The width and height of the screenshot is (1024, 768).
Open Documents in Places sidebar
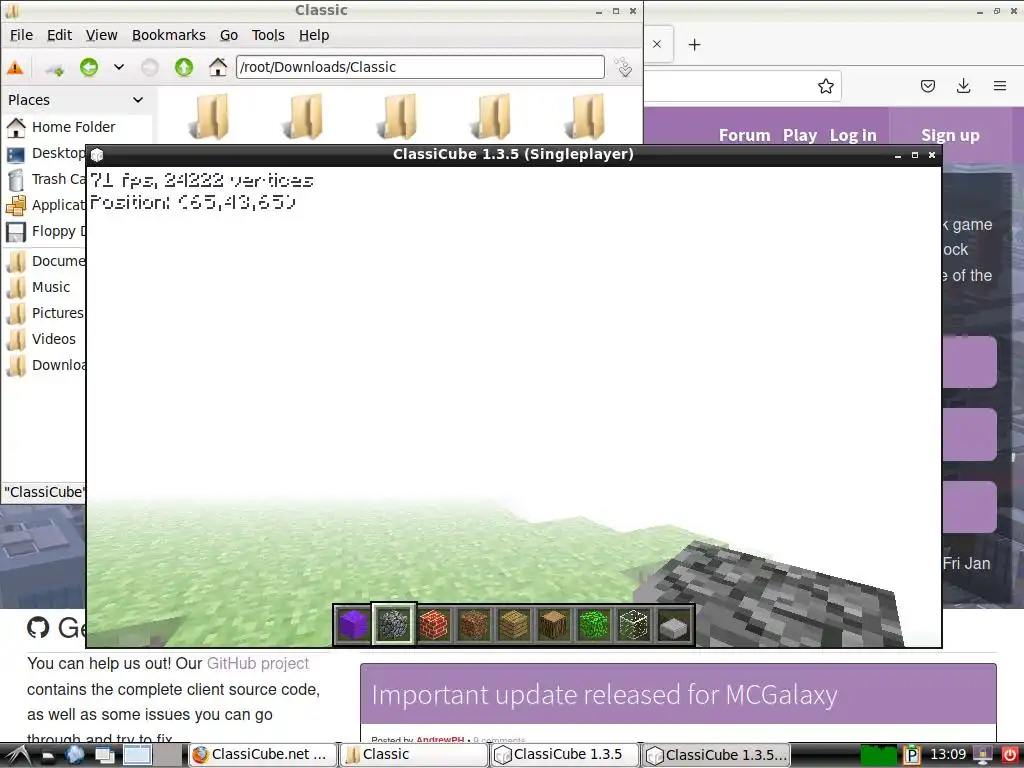click(46, 261)
